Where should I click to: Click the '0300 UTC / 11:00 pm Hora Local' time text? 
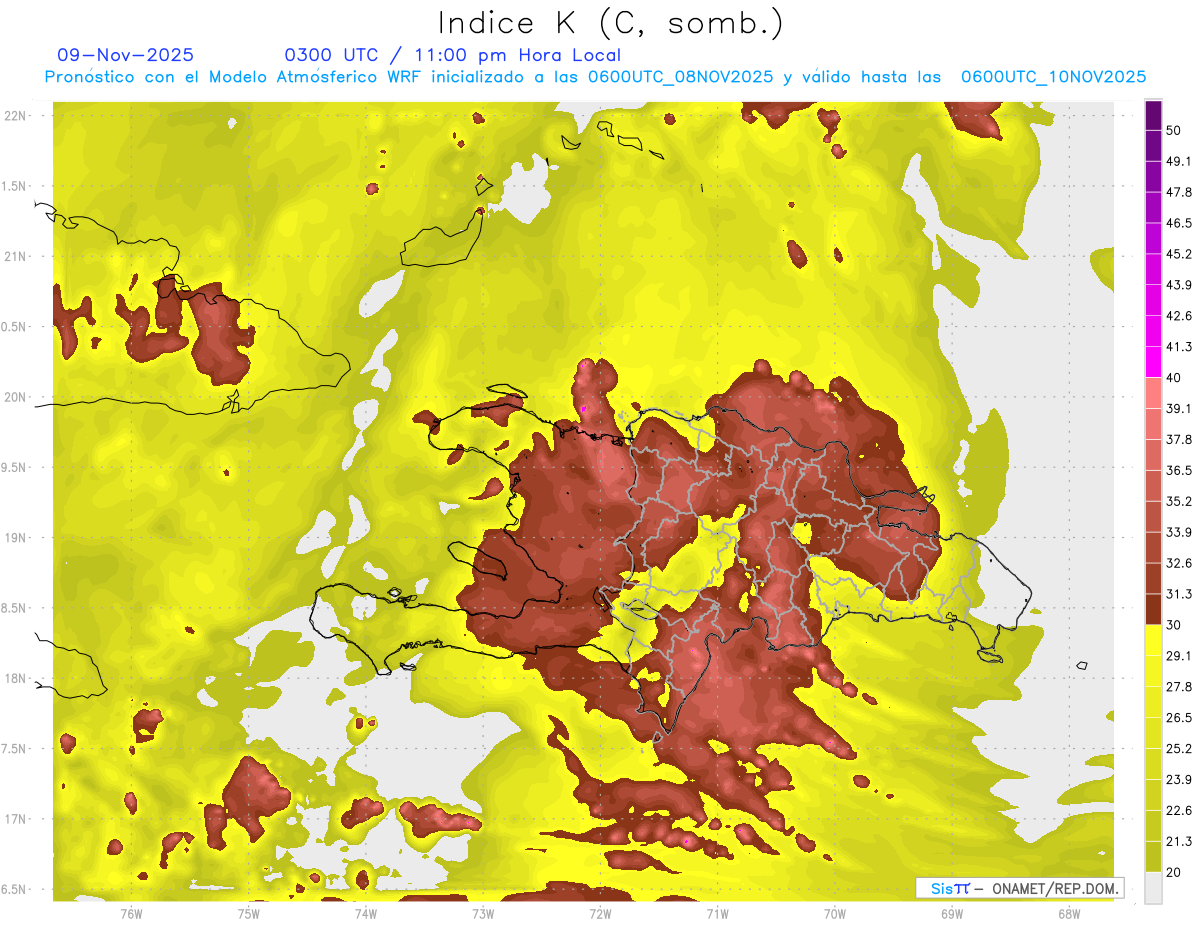pyautogui.click(x=453, y=55)
